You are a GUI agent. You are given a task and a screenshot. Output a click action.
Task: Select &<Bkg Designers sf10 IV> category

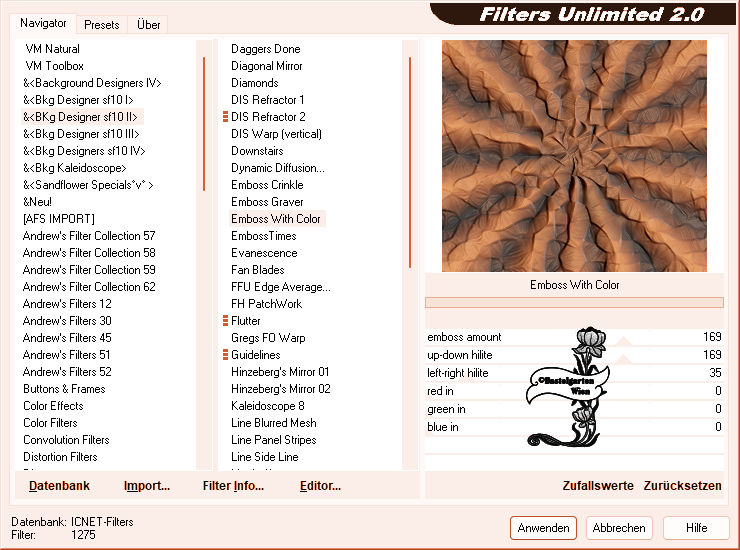pos(84,151)
